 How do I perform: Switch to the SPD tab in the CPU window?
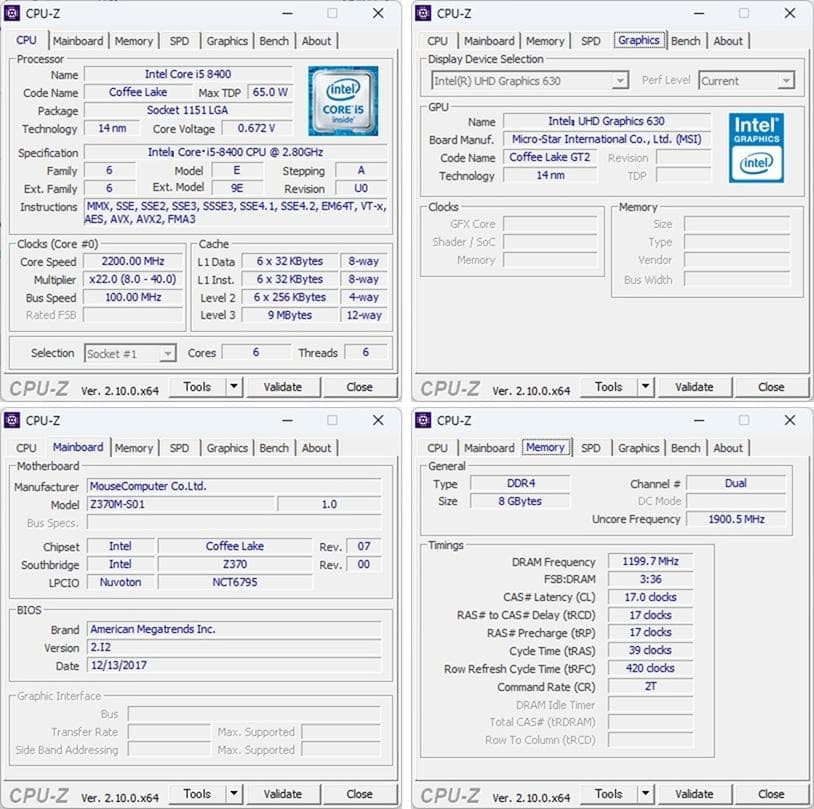click(180, 41)
